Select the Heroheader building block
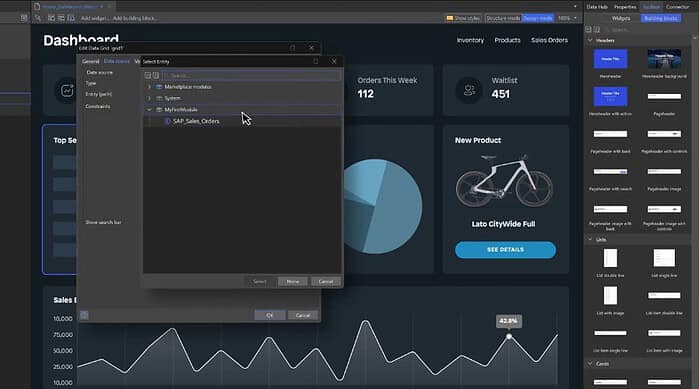The height and width of the screenshot is (389, 699). pyautogui.click(x=610, y=63)
